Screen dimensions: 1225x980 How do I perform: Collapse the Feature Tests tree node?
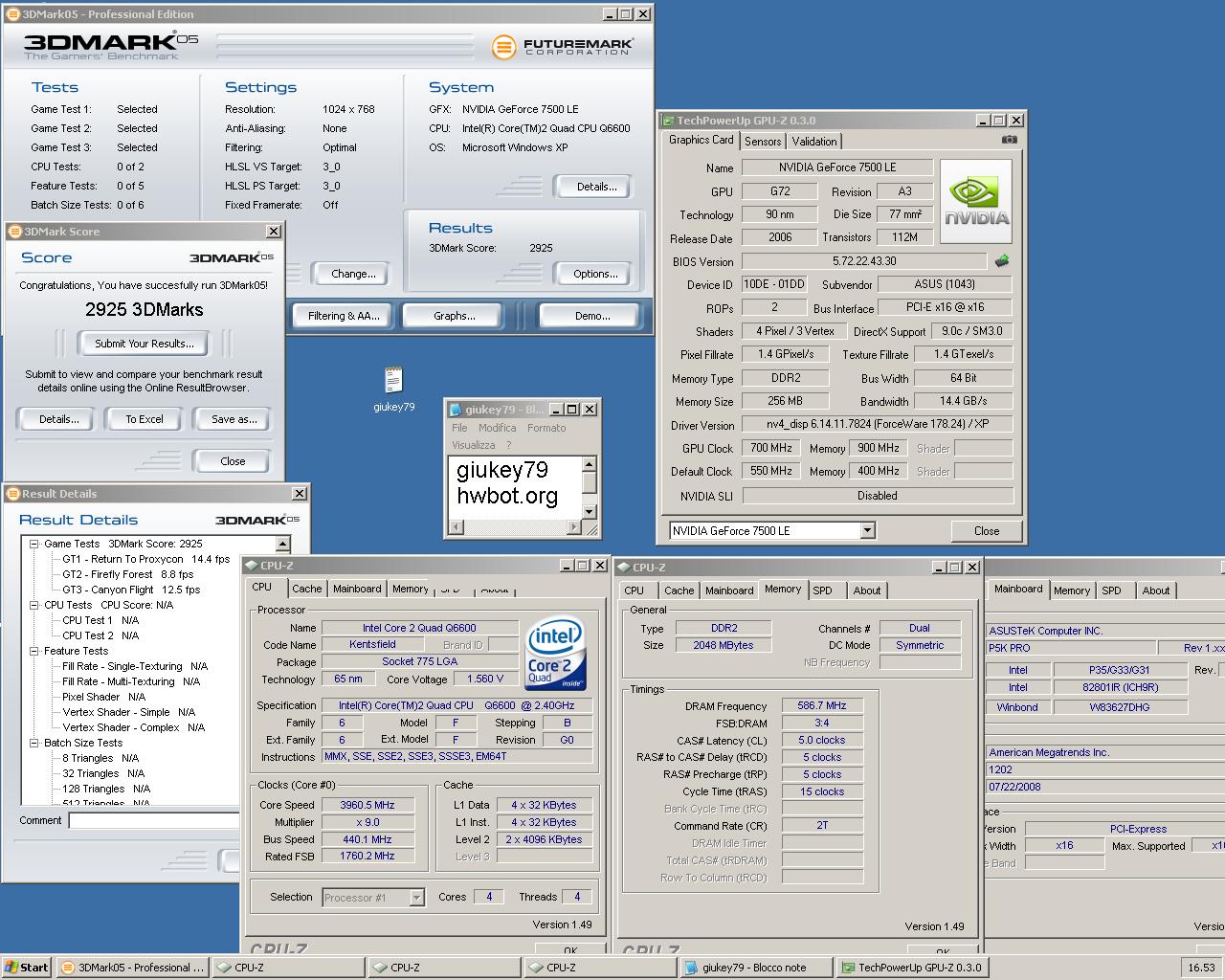[x=33, y=651]
